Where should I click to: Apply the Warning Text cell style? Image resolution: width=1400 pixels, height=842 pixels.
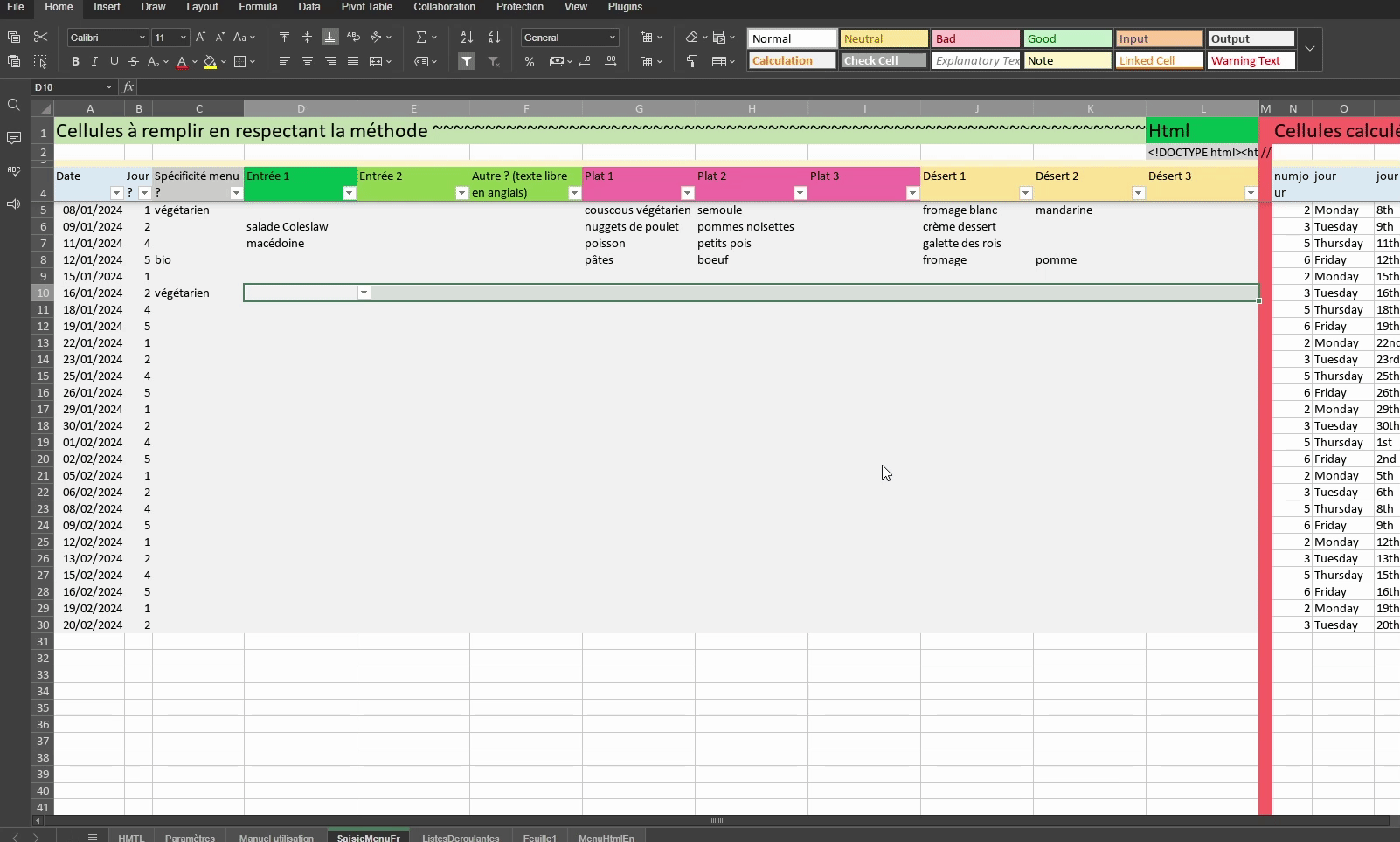1251,60
